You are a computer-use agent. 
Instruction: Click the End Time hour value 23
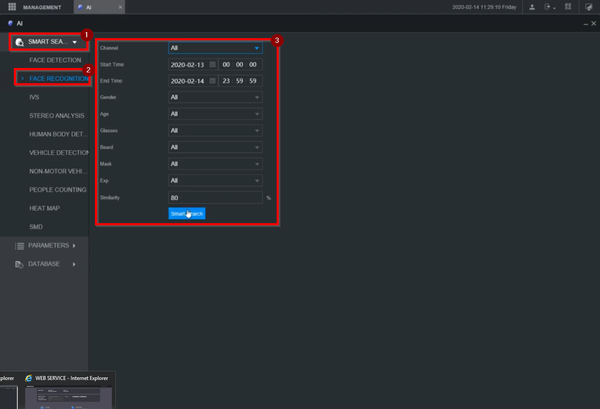(226, 81)
